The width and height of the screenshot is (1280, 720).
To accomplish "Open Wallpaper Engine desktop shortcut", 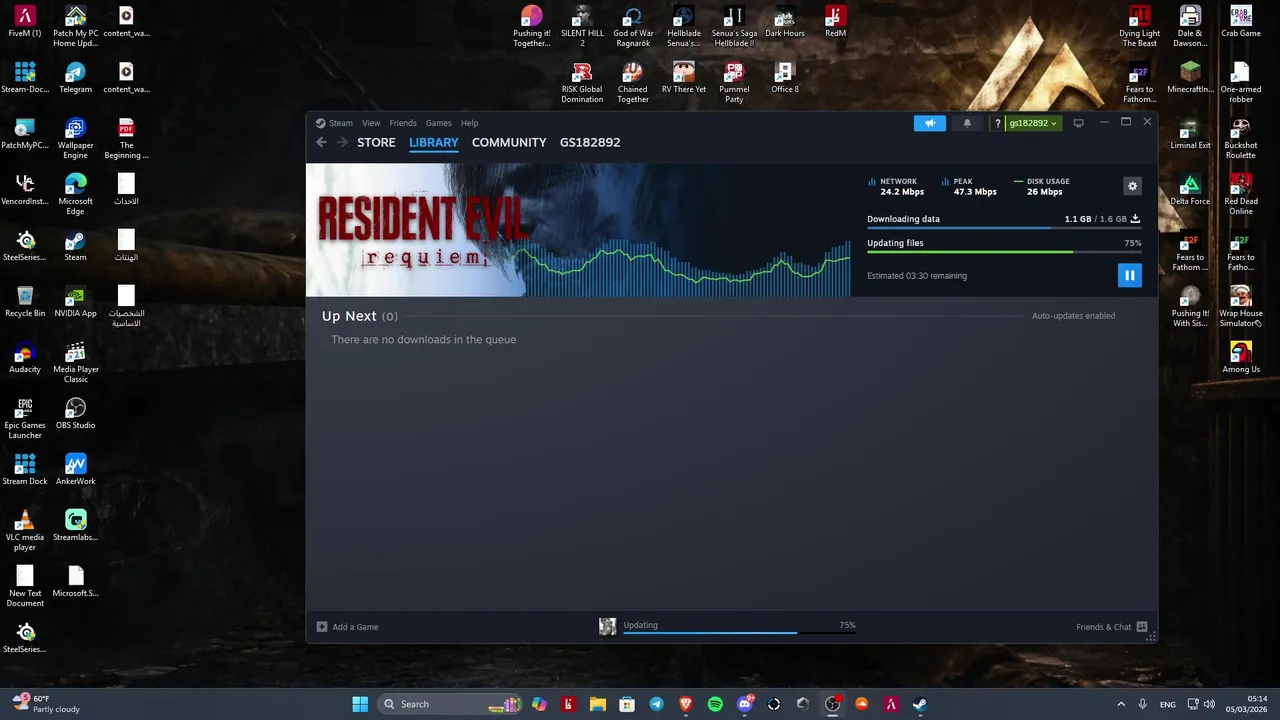I will click(75, 138).
